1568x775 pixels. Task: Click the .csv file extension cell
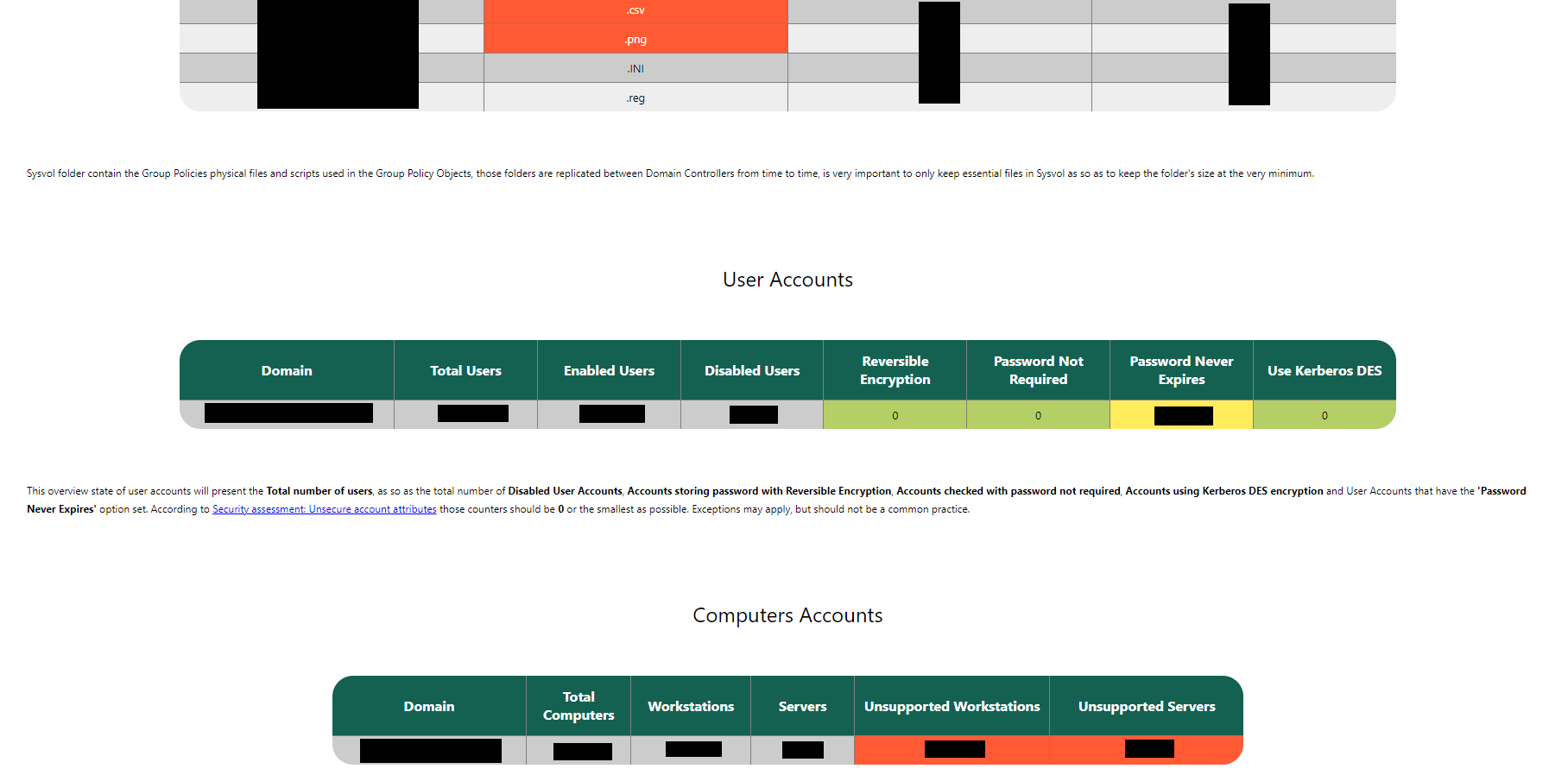(x=635, y=10)
